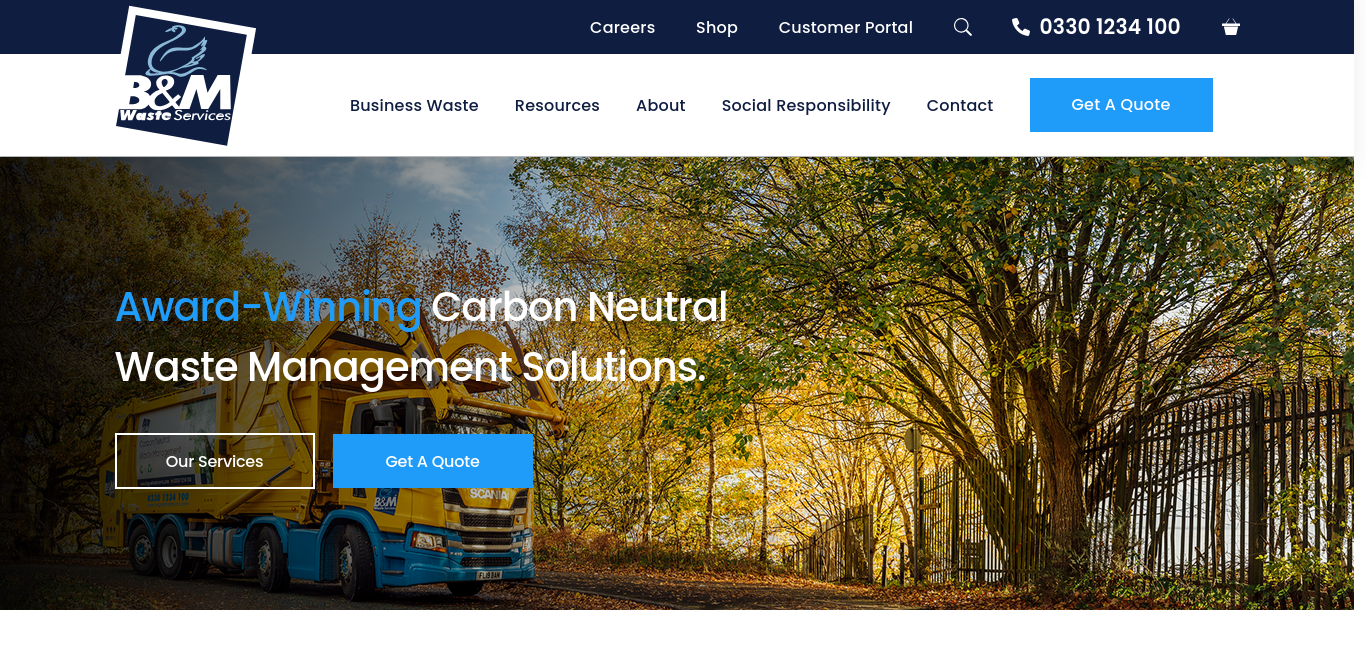
Task: Open the shopping basket icon
Action: (x=1231, y=27)
